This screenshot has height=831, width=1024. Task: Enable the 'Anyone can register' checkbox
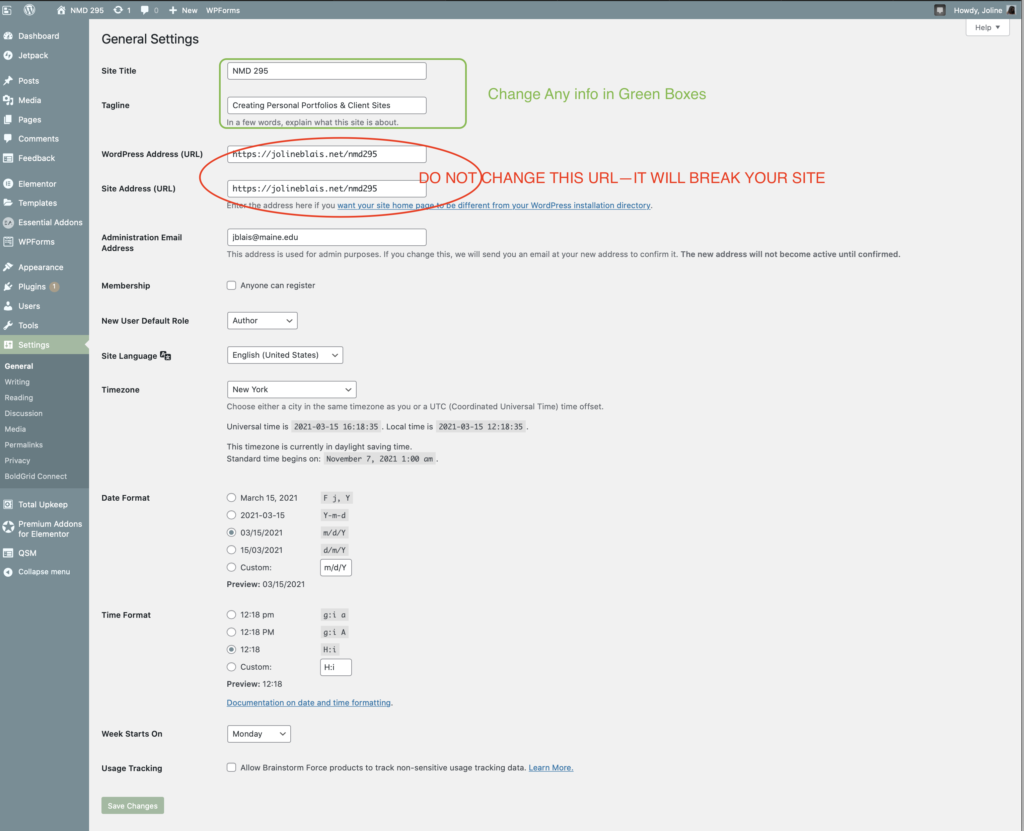tap(232, 286)
